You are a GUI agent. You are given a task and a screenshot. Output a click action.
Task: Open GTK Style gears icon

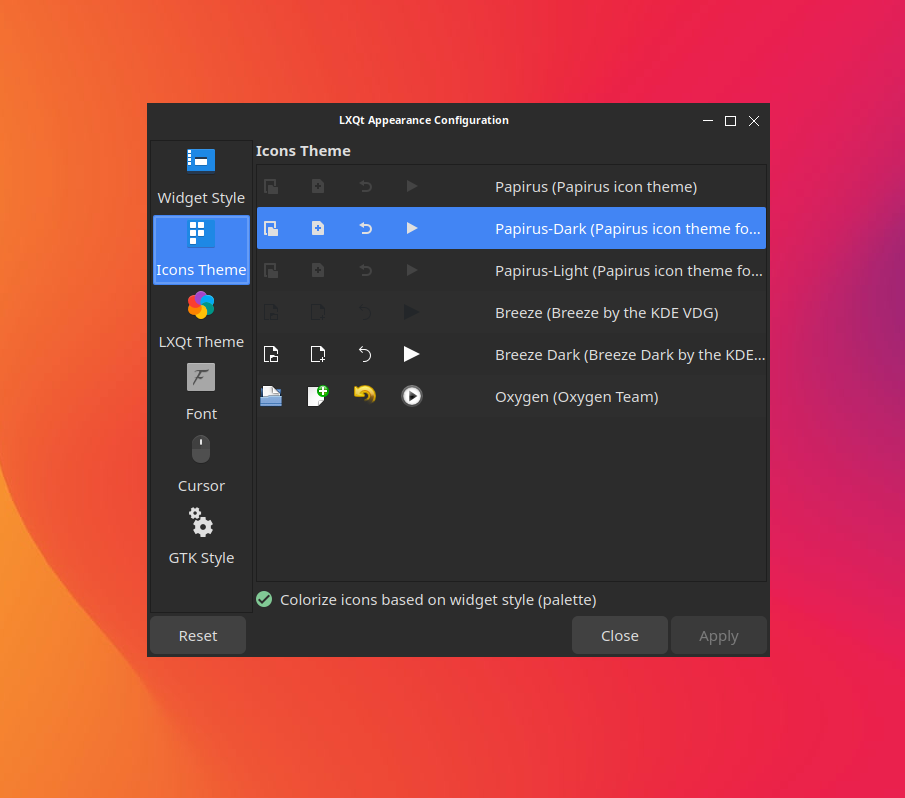[x=201, y=522]
